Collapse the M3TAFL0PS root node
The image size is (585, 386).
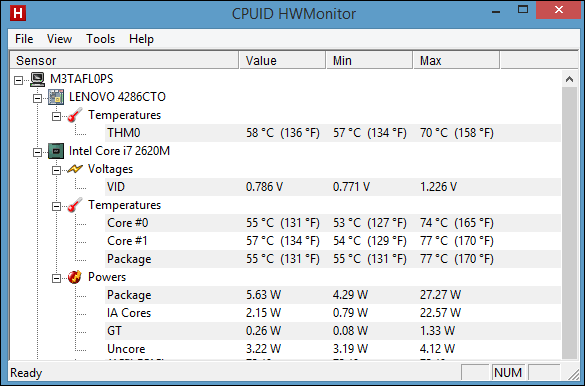(x=18, y=80)
